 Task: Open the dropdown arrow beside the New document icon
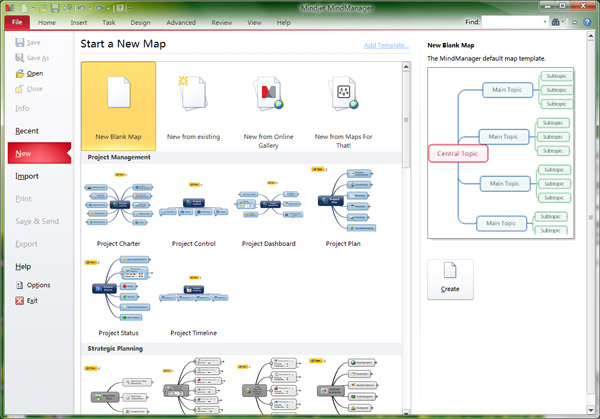[x=33, y=8]
